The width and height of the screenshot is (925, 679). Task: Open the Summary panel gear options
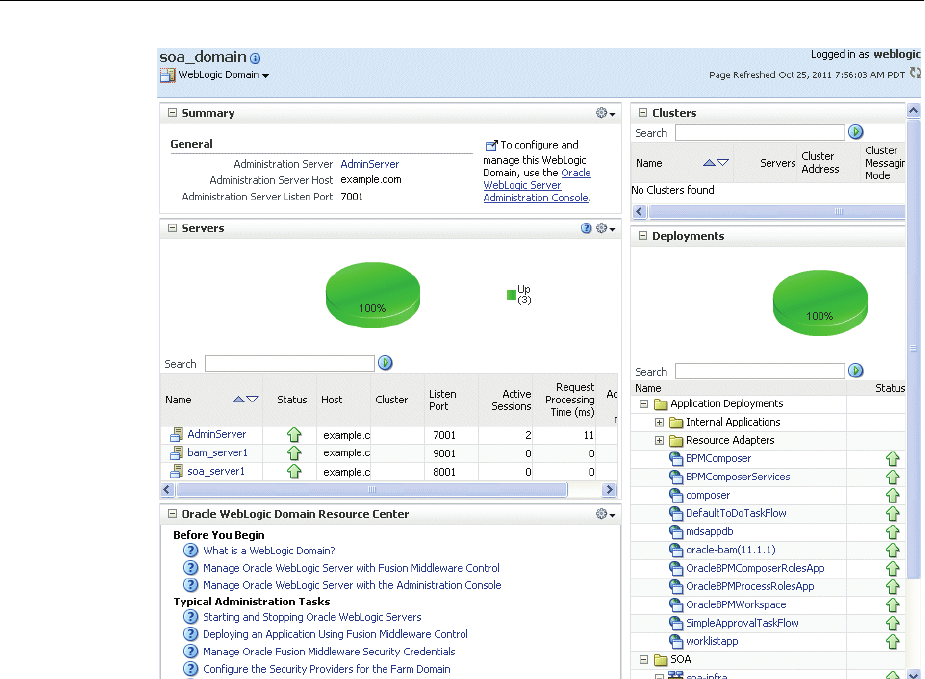[605, 113]
